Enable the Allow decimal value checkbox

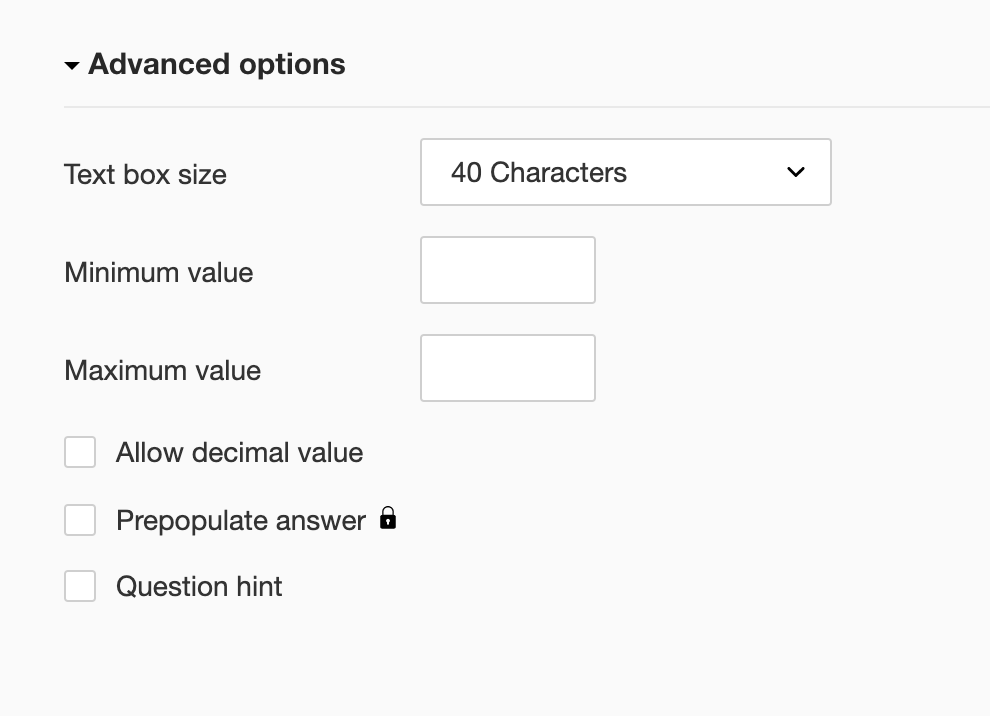click(80, 452)
